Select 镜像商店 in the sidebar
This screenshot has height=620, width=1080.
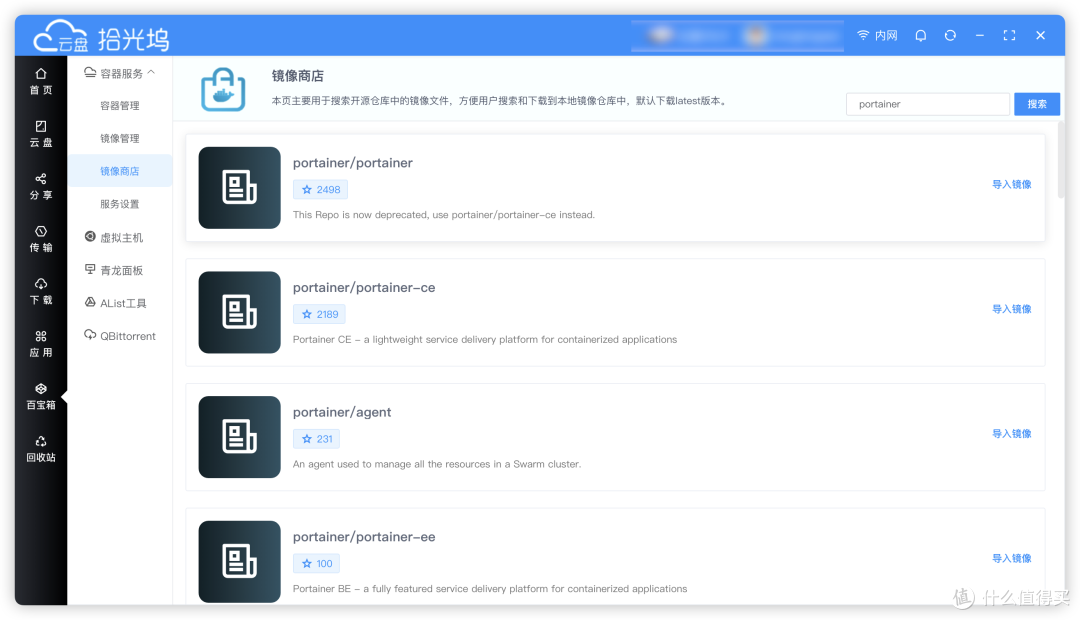click(120, 171)
